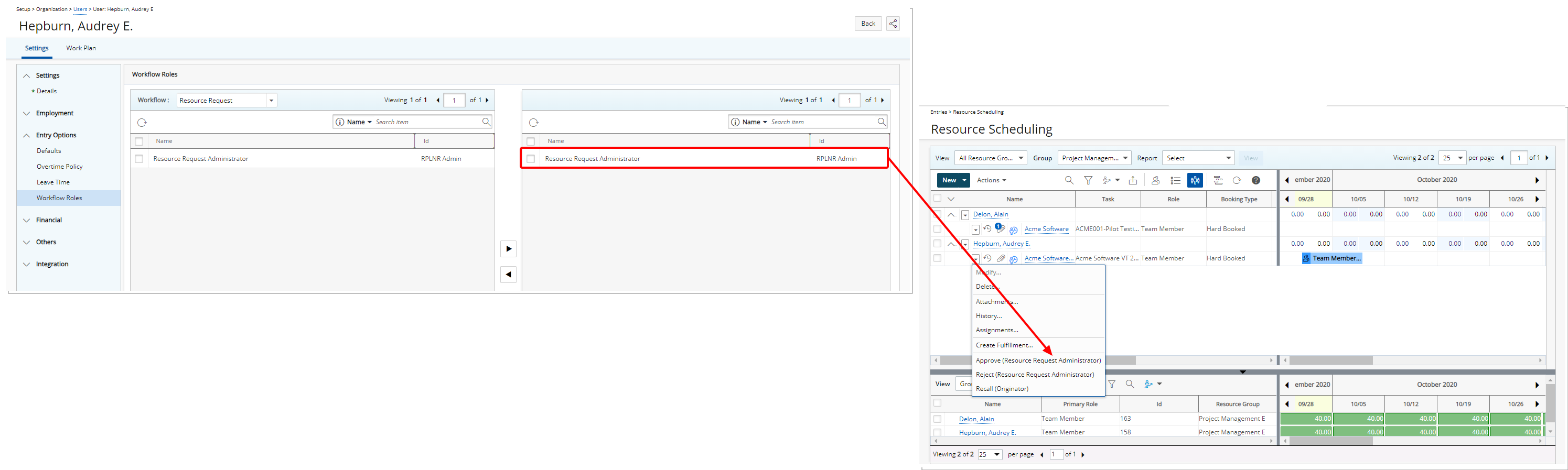Toggle the highlighted team resources icon
1568x470 pixels.
pos(1195,180)
